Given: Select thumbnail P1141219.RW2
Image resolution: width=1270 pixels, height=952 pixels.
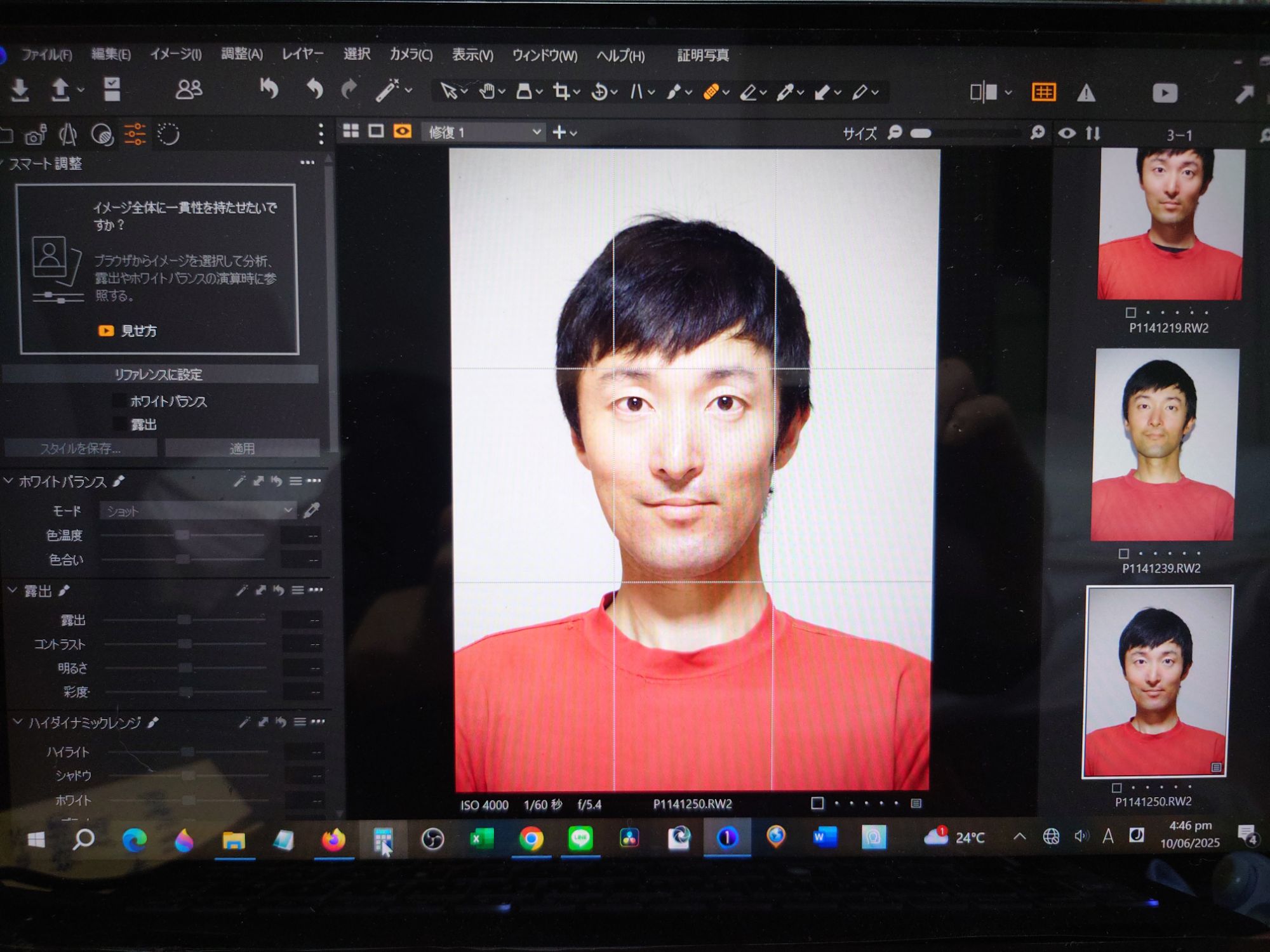Looking at the screenshot, I should click(x=1170, y=223).
